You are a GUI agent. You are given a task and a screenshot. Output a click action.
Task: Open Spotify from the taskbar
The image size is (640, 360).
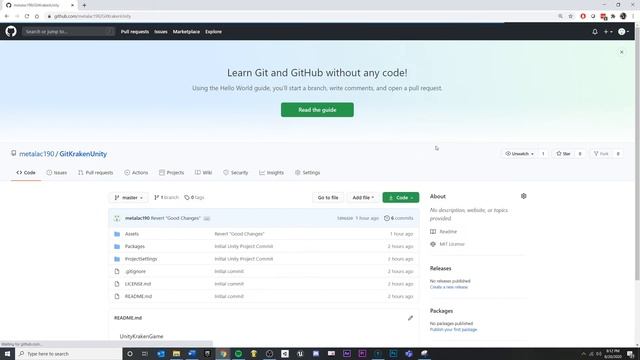click(238, 354)
